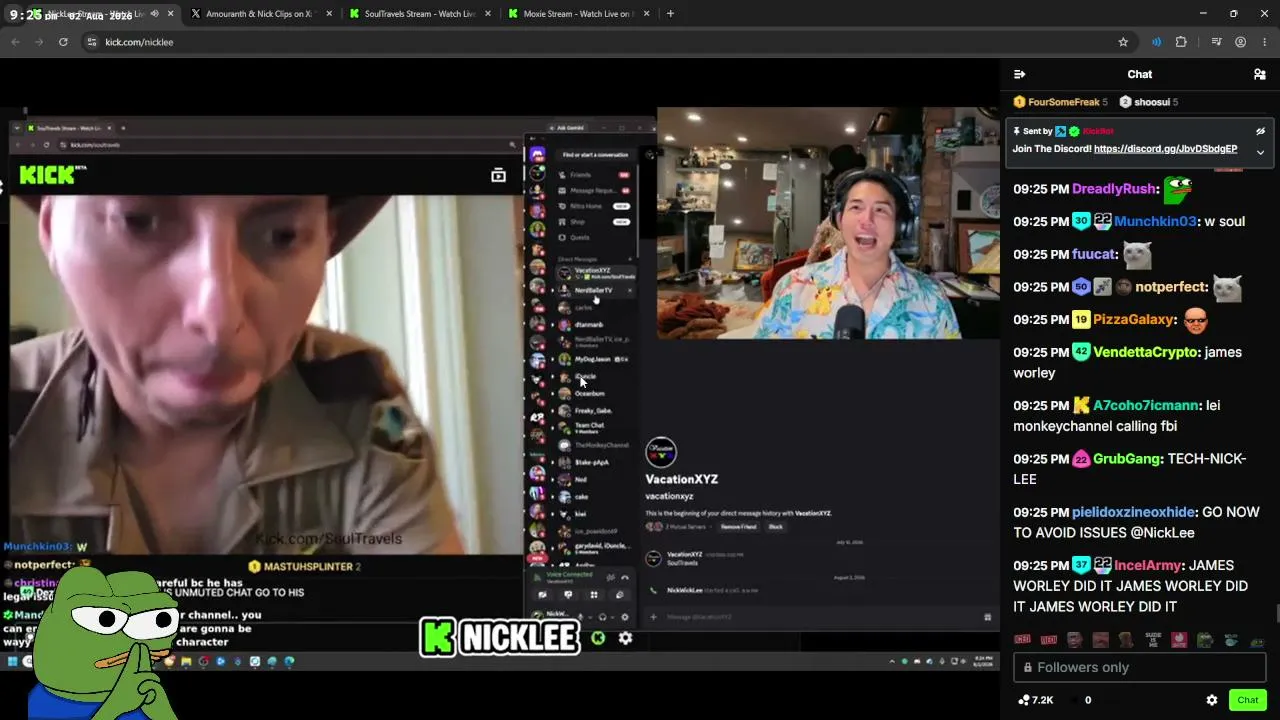View site information icon in address bar
The image size is (1280, 720).
pos(92,42)
